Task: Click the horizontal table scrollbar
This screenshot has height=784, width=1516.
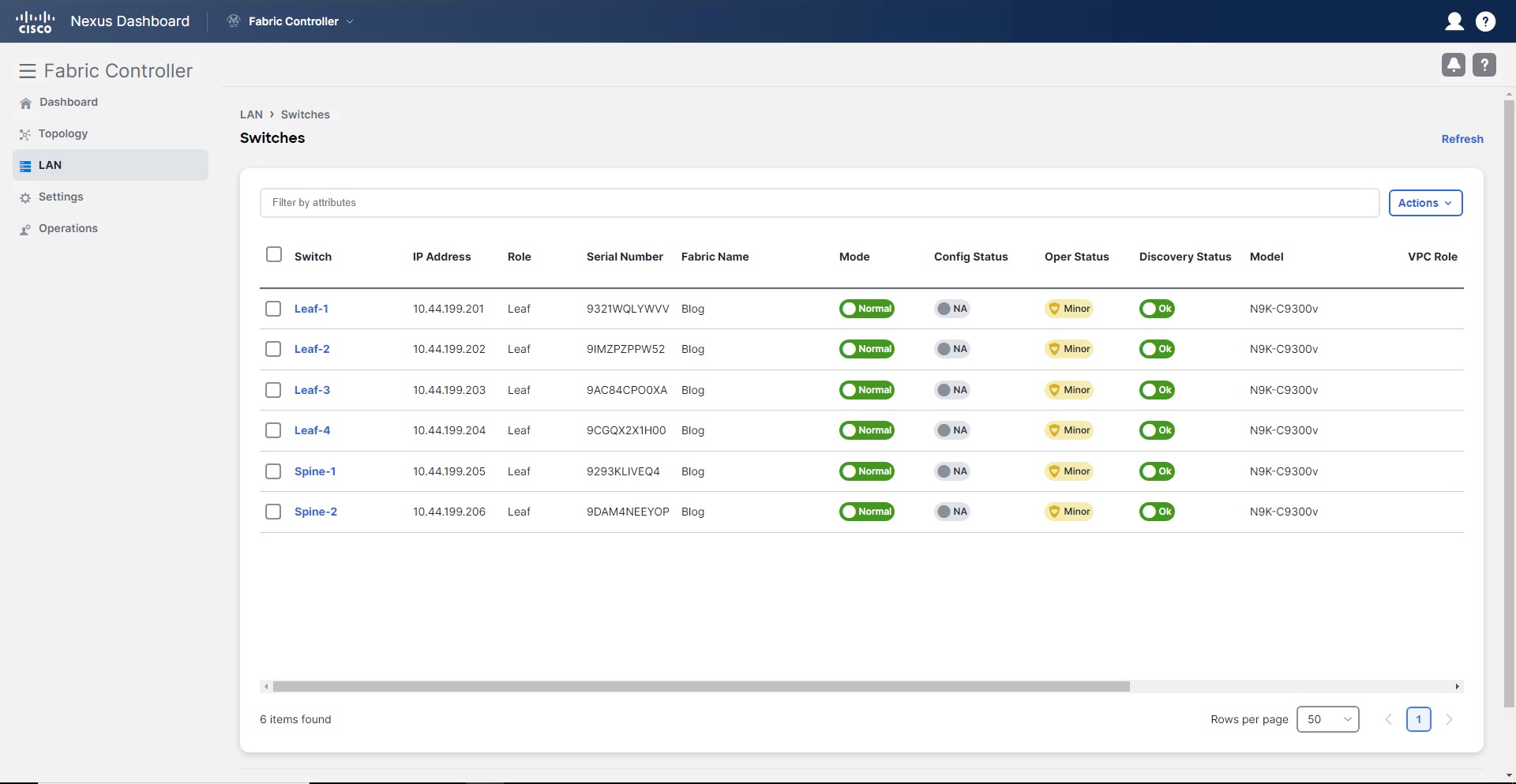Action: [701, 686]
